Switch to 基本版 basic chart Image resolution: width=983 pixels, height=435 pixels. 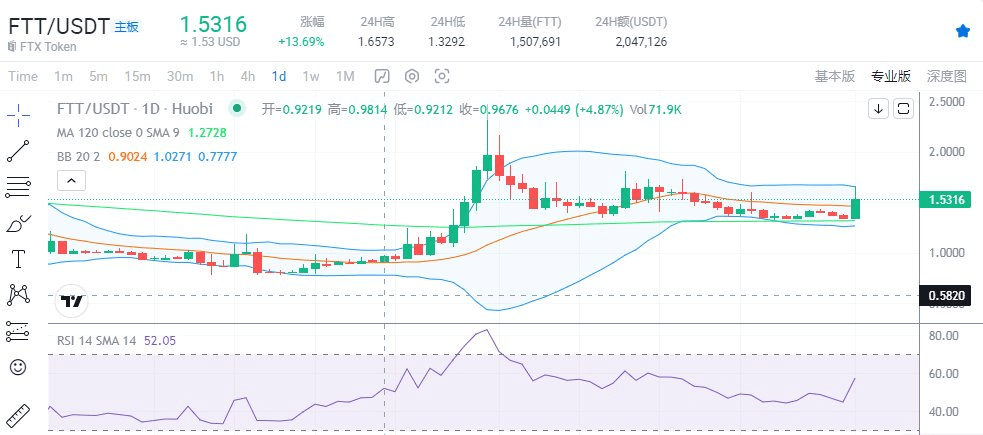click(x=834, y=76)
